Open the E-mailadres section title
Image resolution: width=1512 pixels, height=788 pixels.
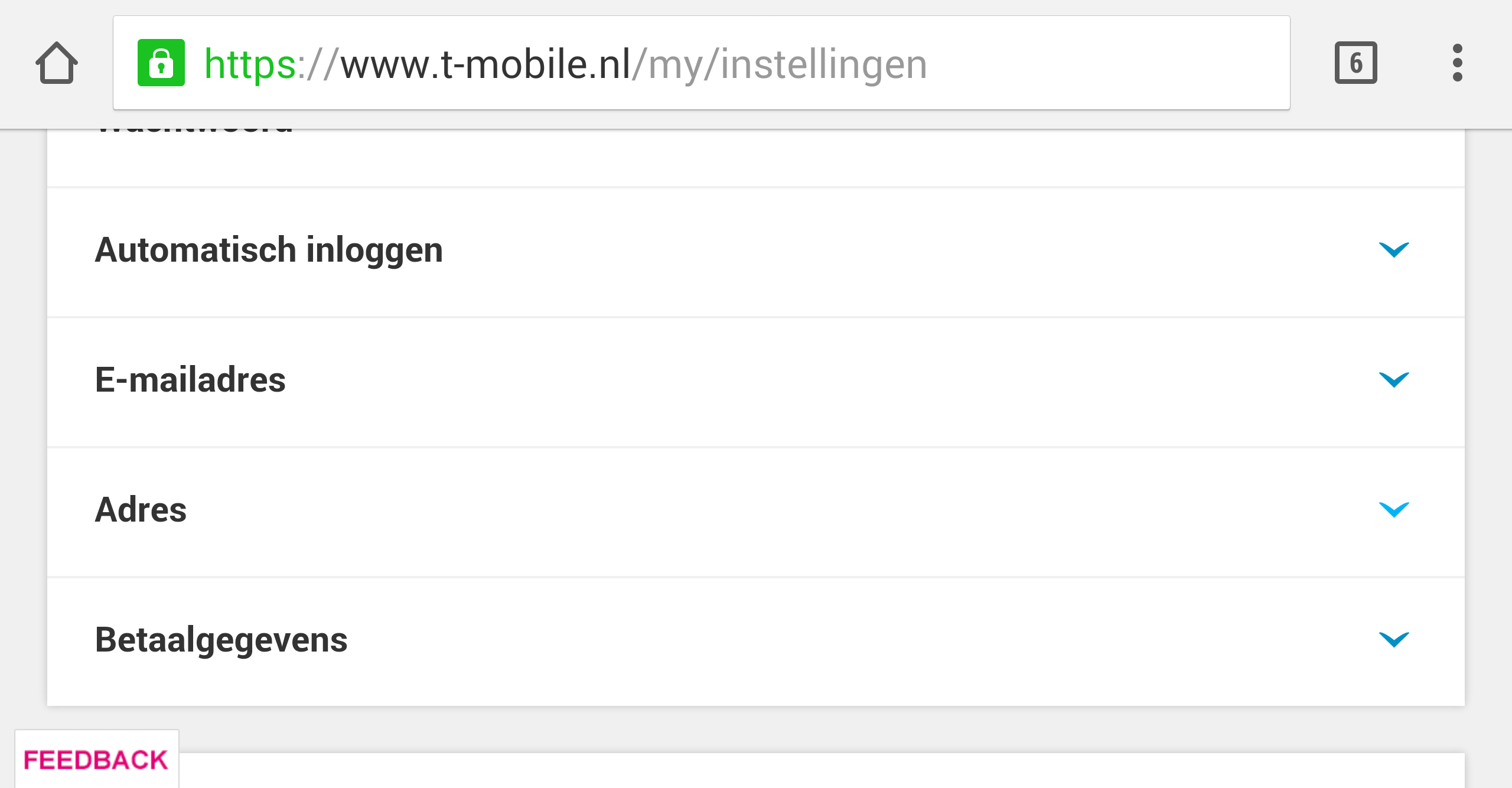point(190,379)
